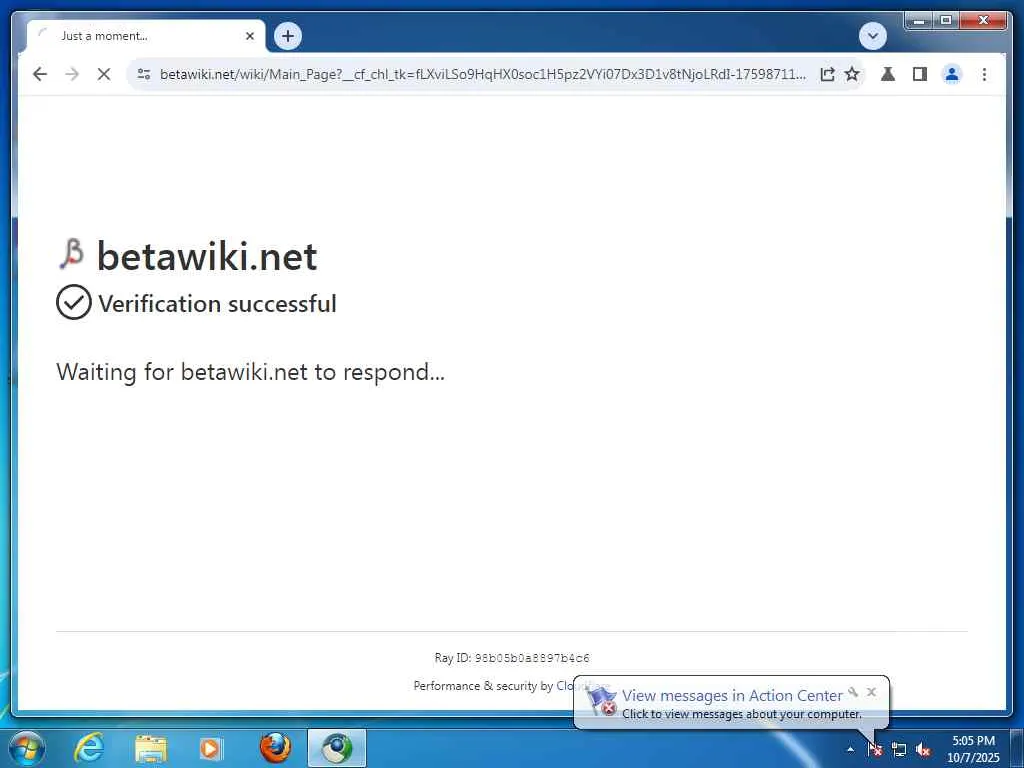This screenshot has height=768, width=1024.
Task: Go back with the browser back arrow
Action: tap(40, 74)
